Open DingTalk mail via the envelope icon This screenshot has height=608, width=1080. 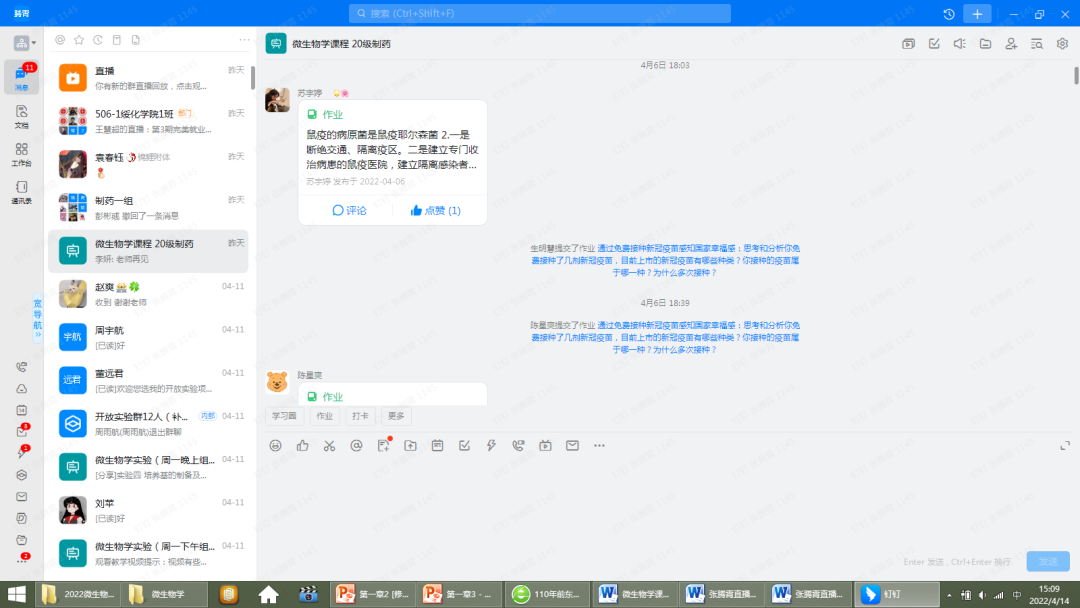[572, 446]
